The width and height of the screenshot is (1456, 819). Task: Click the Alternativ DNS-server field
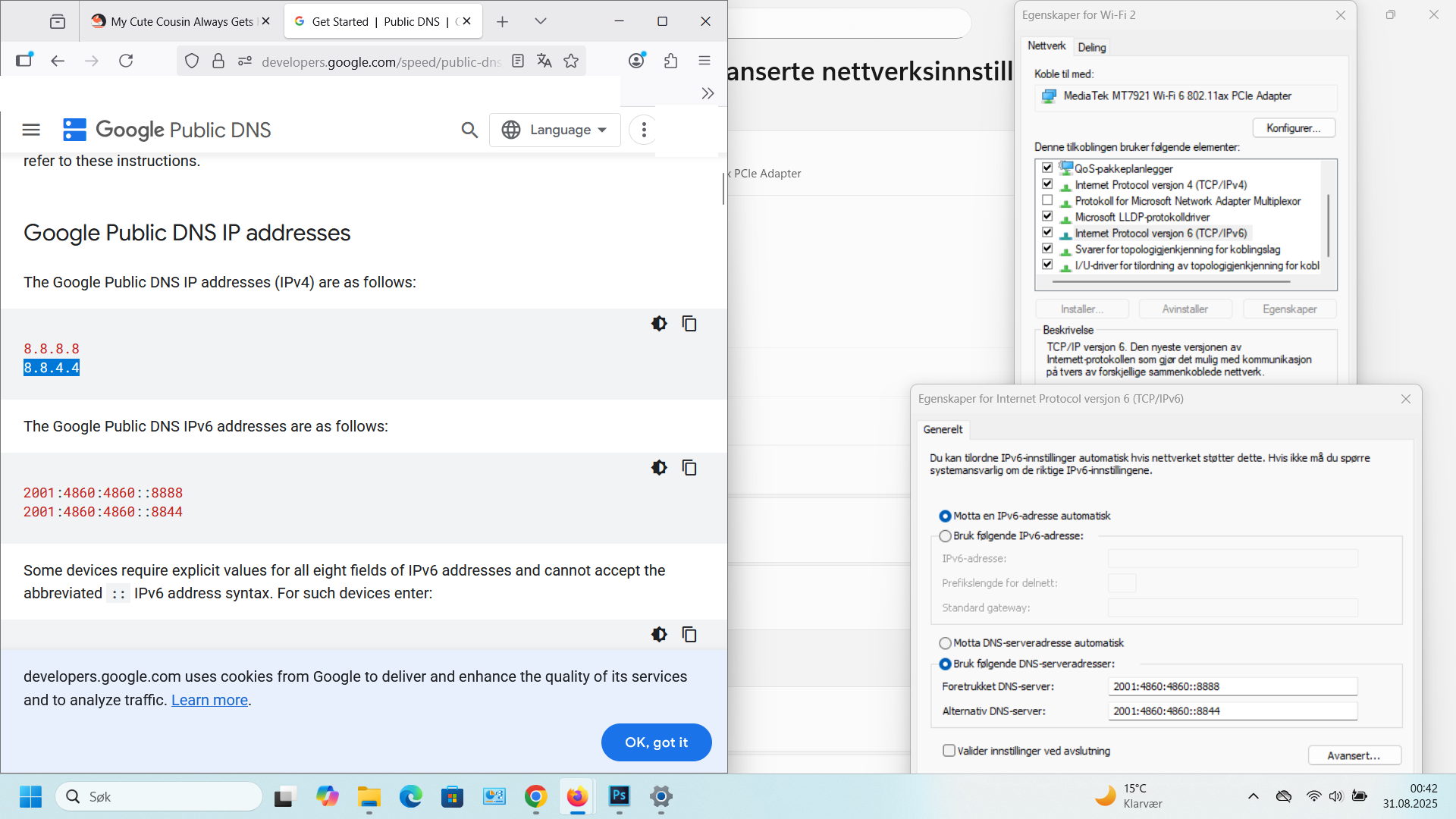(1232, 711)
